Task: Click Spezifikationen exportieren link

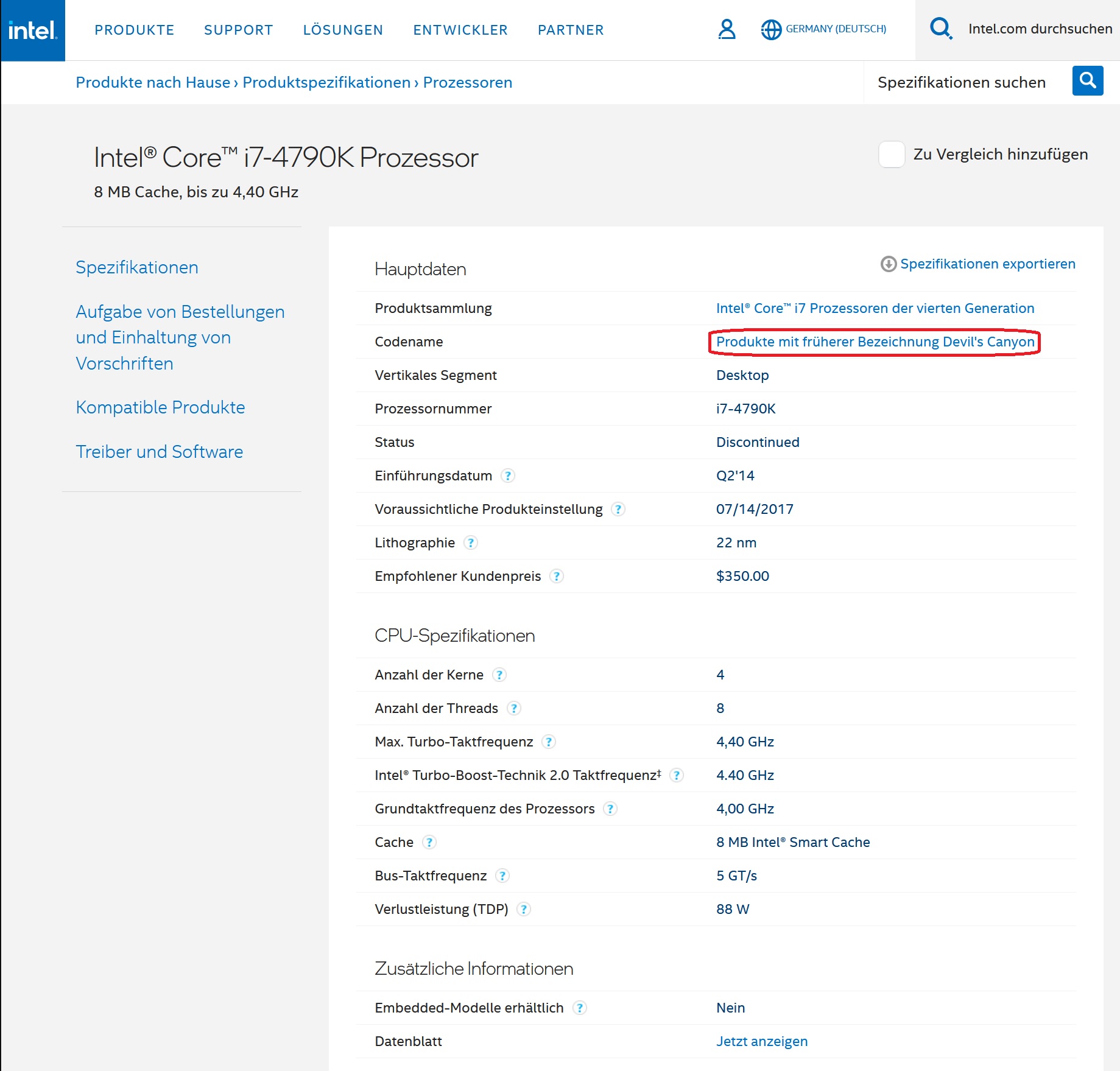Action: click(988, 264)
